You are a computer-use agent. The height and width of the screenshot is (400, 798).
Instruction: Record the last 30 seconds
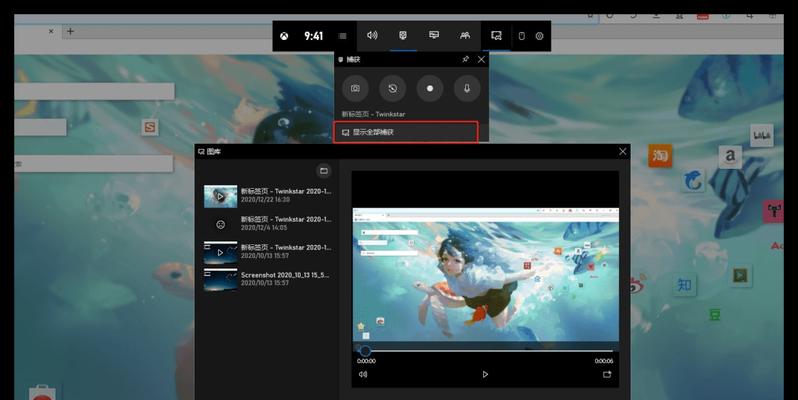coord(392,89)
